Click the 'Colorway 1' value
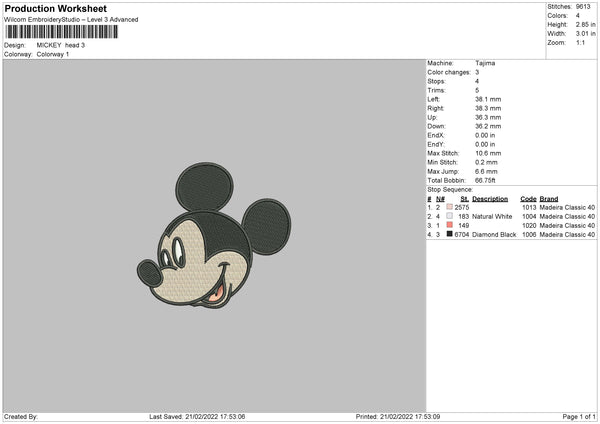 click(x=53, y=54)
